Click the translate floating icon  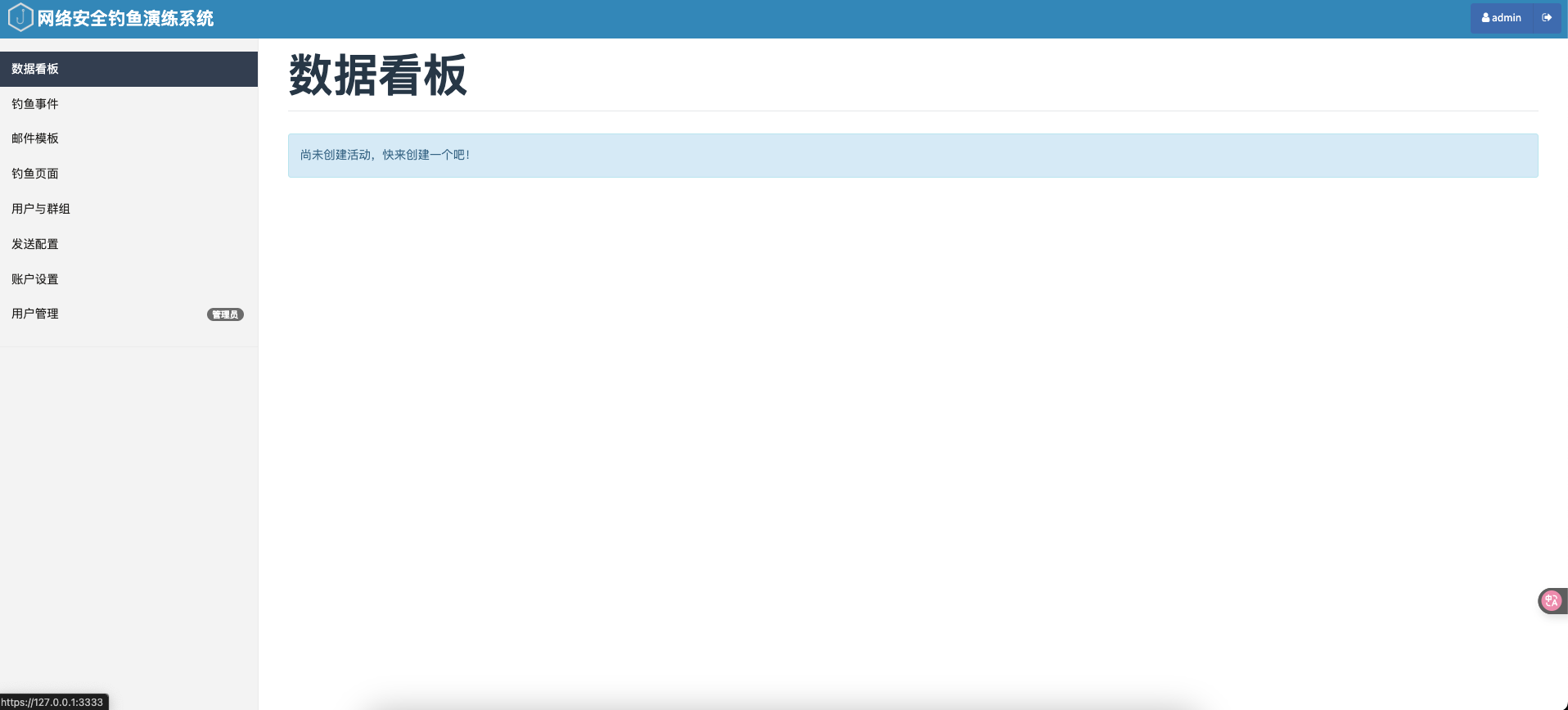(1551, 601)
